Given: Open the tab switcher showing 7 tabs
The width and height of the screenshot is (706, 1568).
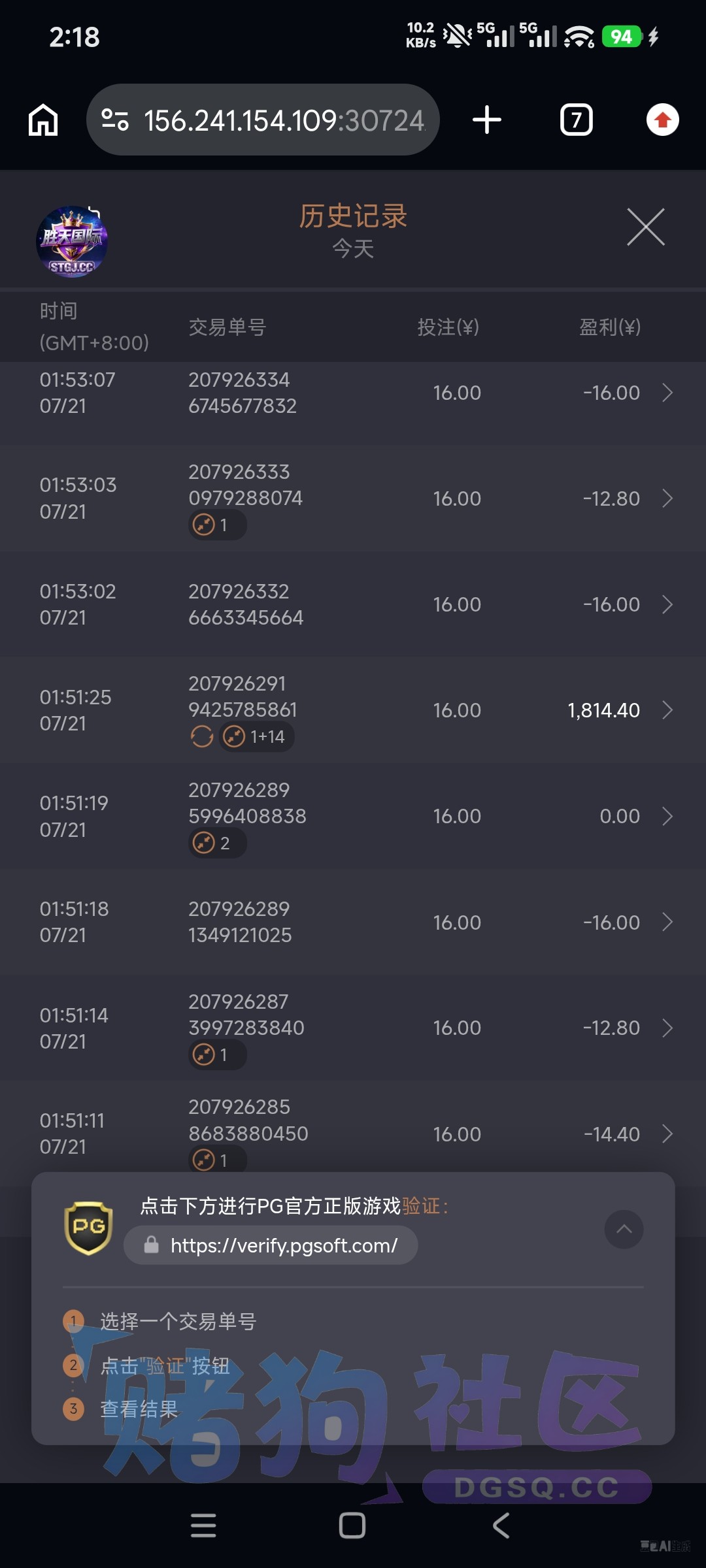Looking at the screenshot, I should [577, 120].
